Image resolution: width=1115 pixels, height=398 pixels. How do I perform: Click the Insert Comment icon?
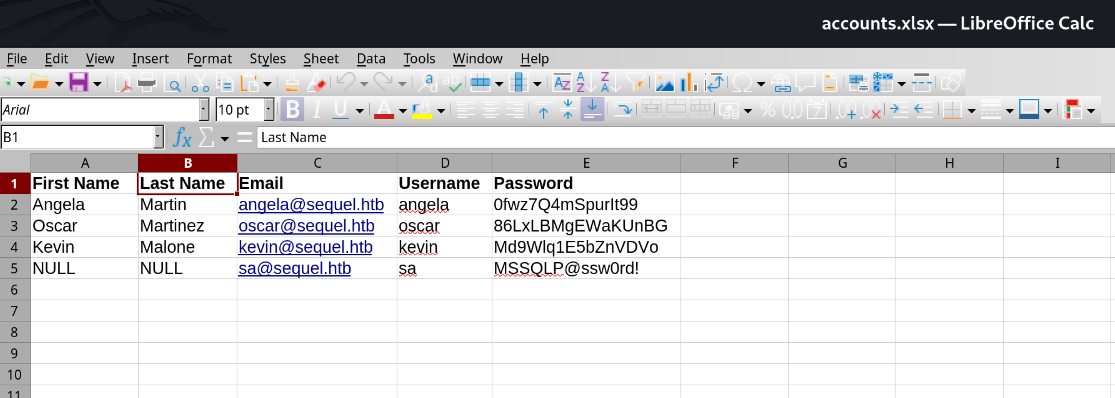806,83
